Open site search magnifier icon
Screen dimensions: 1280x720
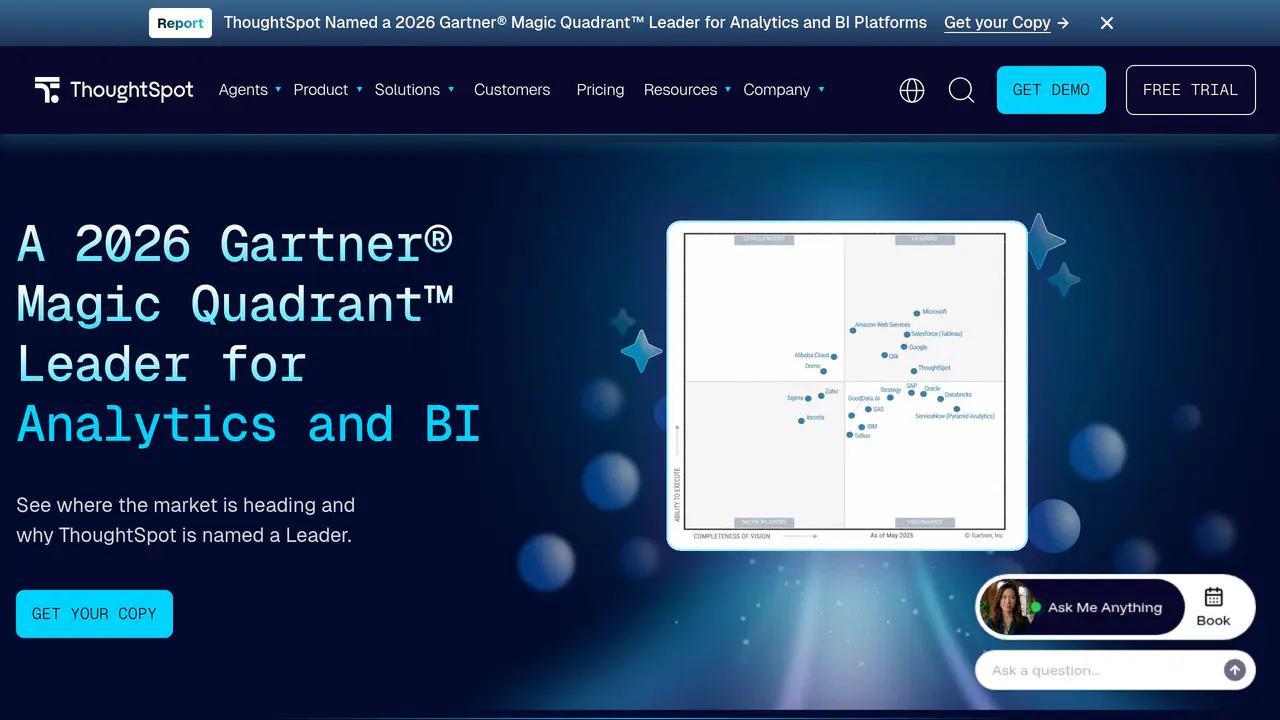(x=961, y=90)
